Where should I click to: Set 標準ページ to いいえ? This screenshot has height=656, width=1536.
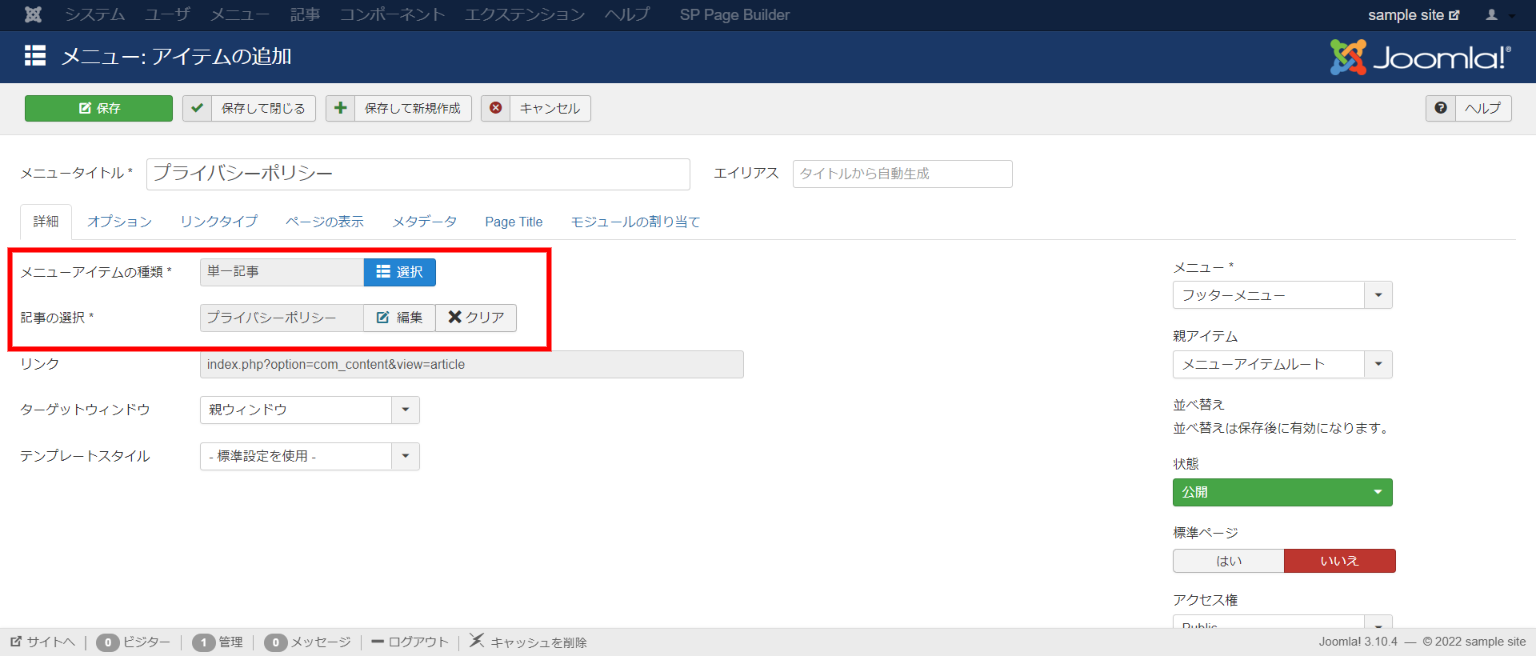click(1339, 561)
